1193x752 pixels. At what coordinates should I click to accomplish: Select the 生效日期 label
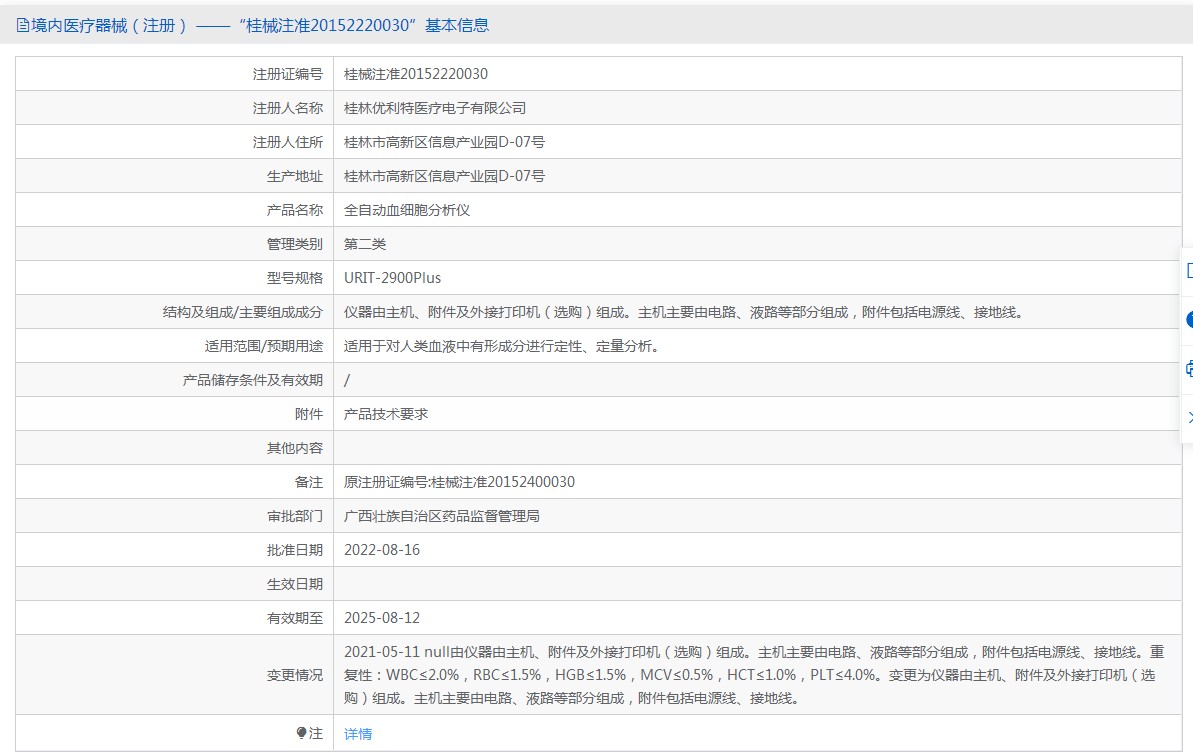(x=294, y=584)
